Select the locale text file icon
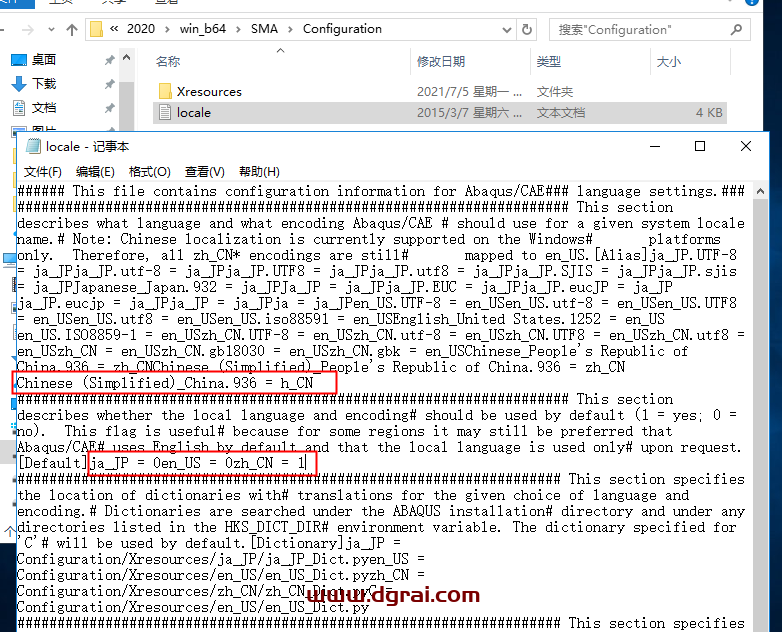Screen dimensions: 782x632 165,113
